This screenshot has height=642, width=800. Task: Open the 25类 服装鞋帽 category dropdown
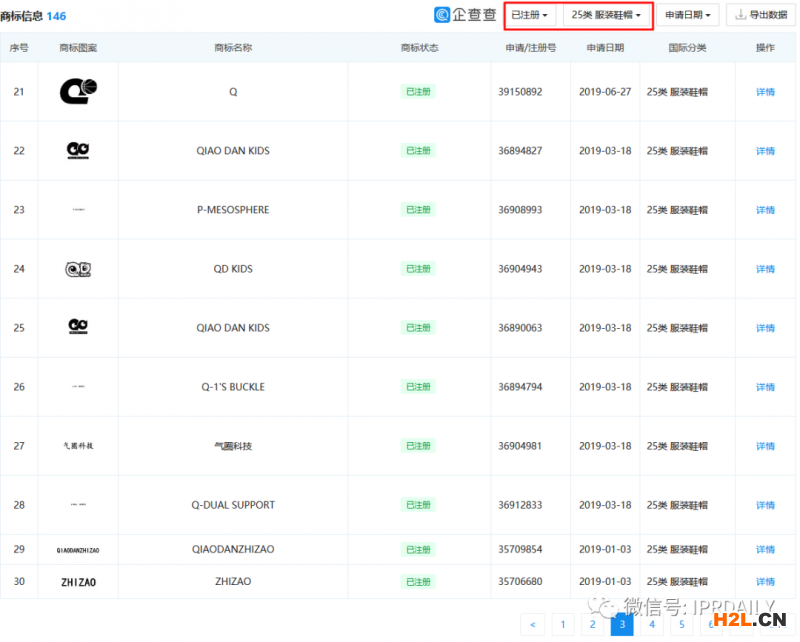coord(606,15)
